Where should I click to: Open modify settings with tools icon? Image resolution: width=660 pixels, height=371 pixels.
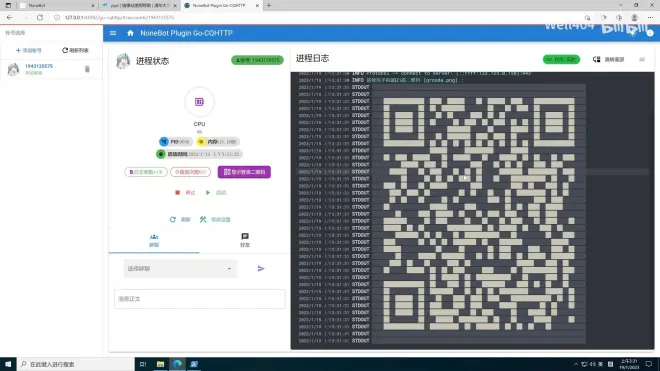tap(203, 219)
